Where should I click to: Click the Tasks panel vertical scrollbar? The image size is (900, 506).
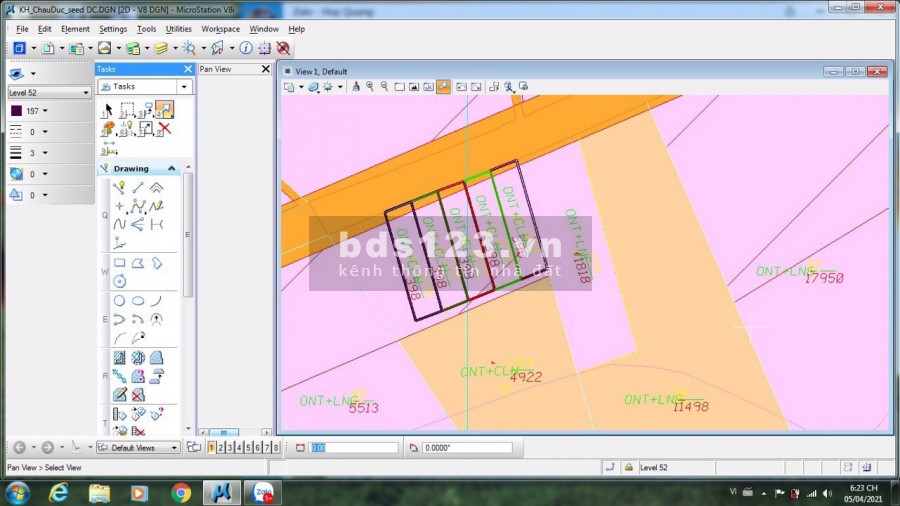[x=188, y=235]
